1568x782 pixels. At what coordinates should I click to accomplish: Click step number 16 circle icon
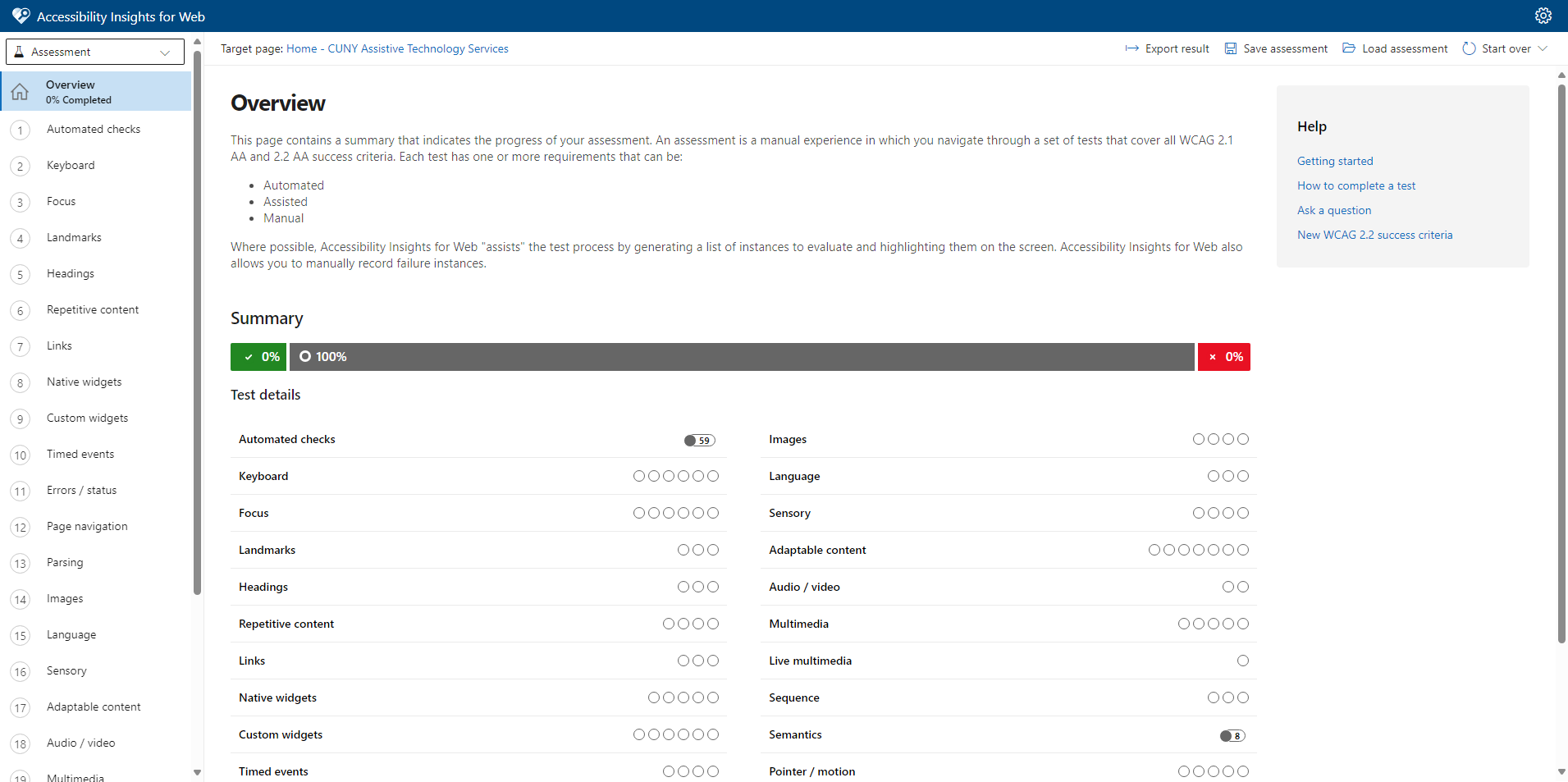tap(21, 671)
